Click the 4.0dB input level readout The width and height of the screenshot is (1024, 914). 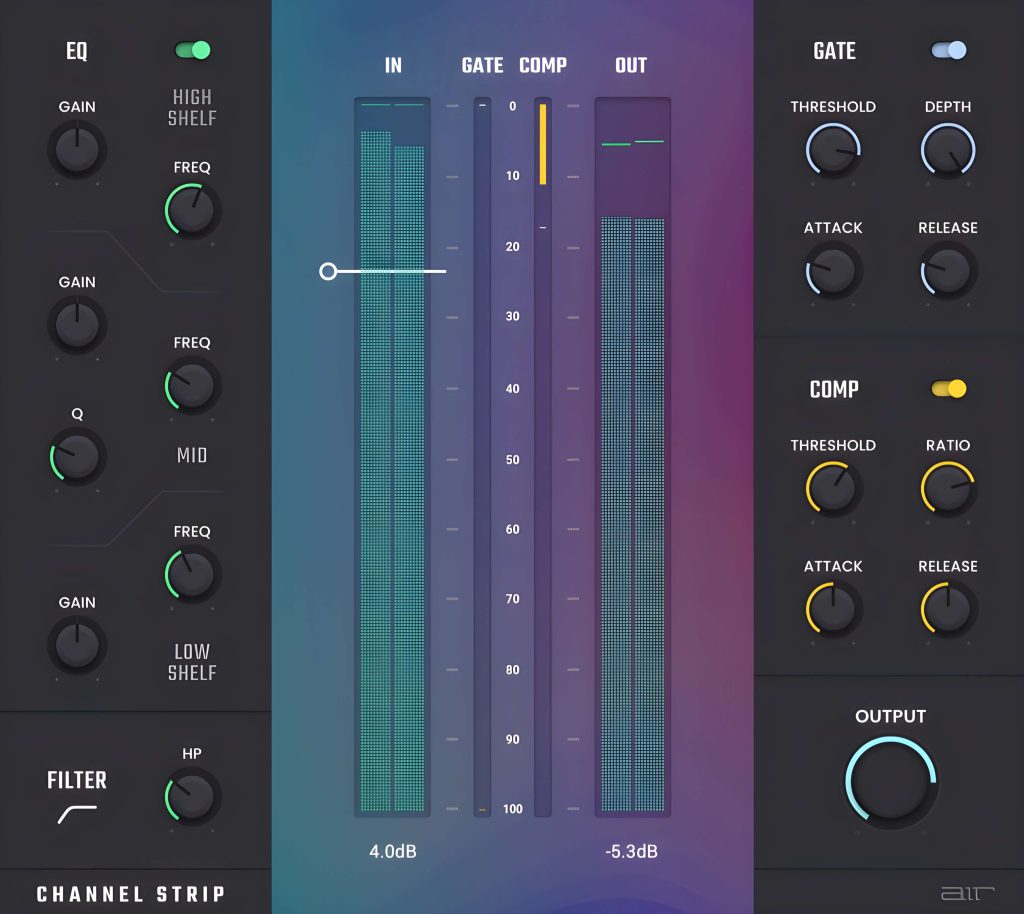(x=392, y=852)
